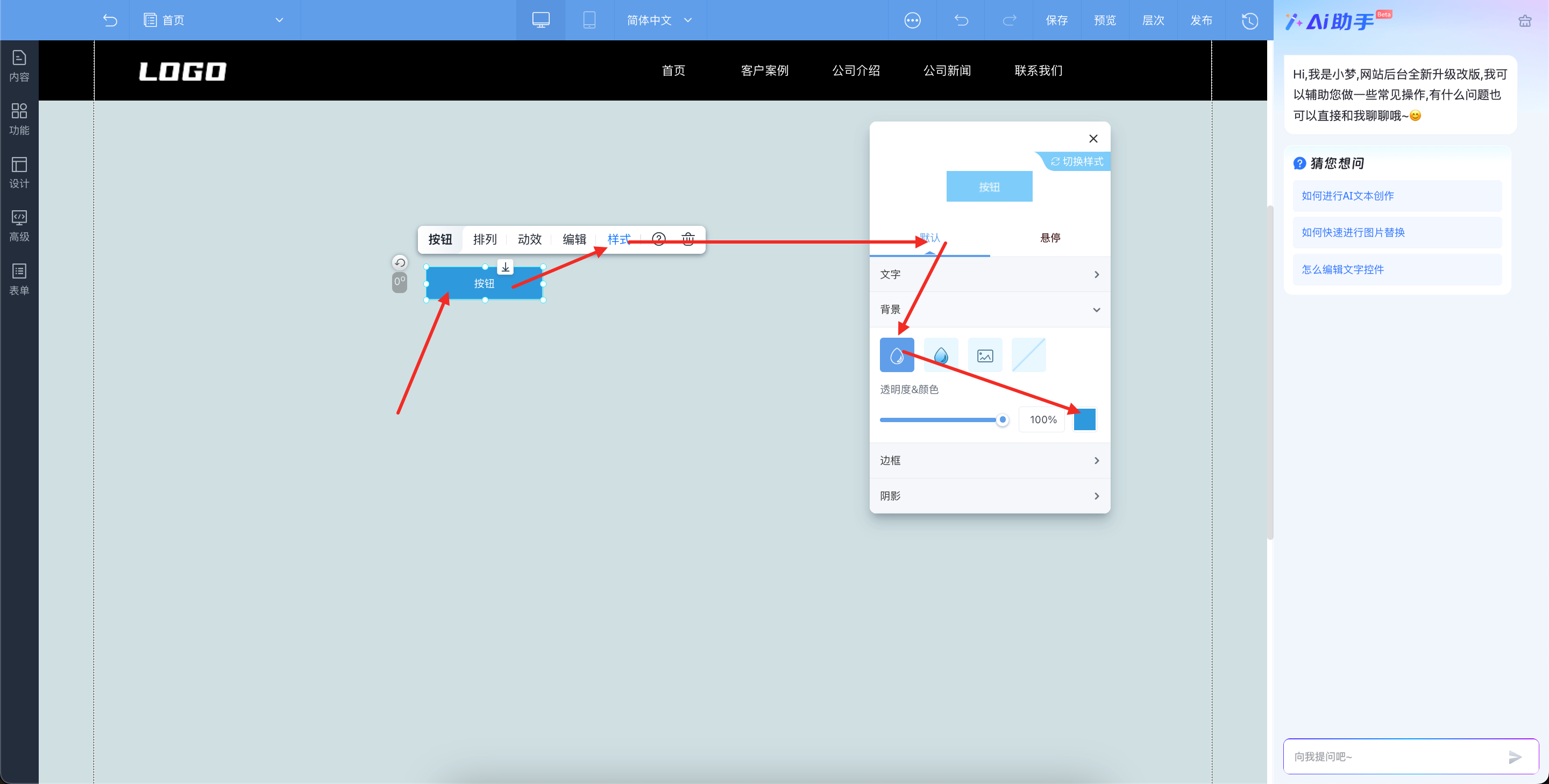Open the history clock icon

[x=1249, y=20]
